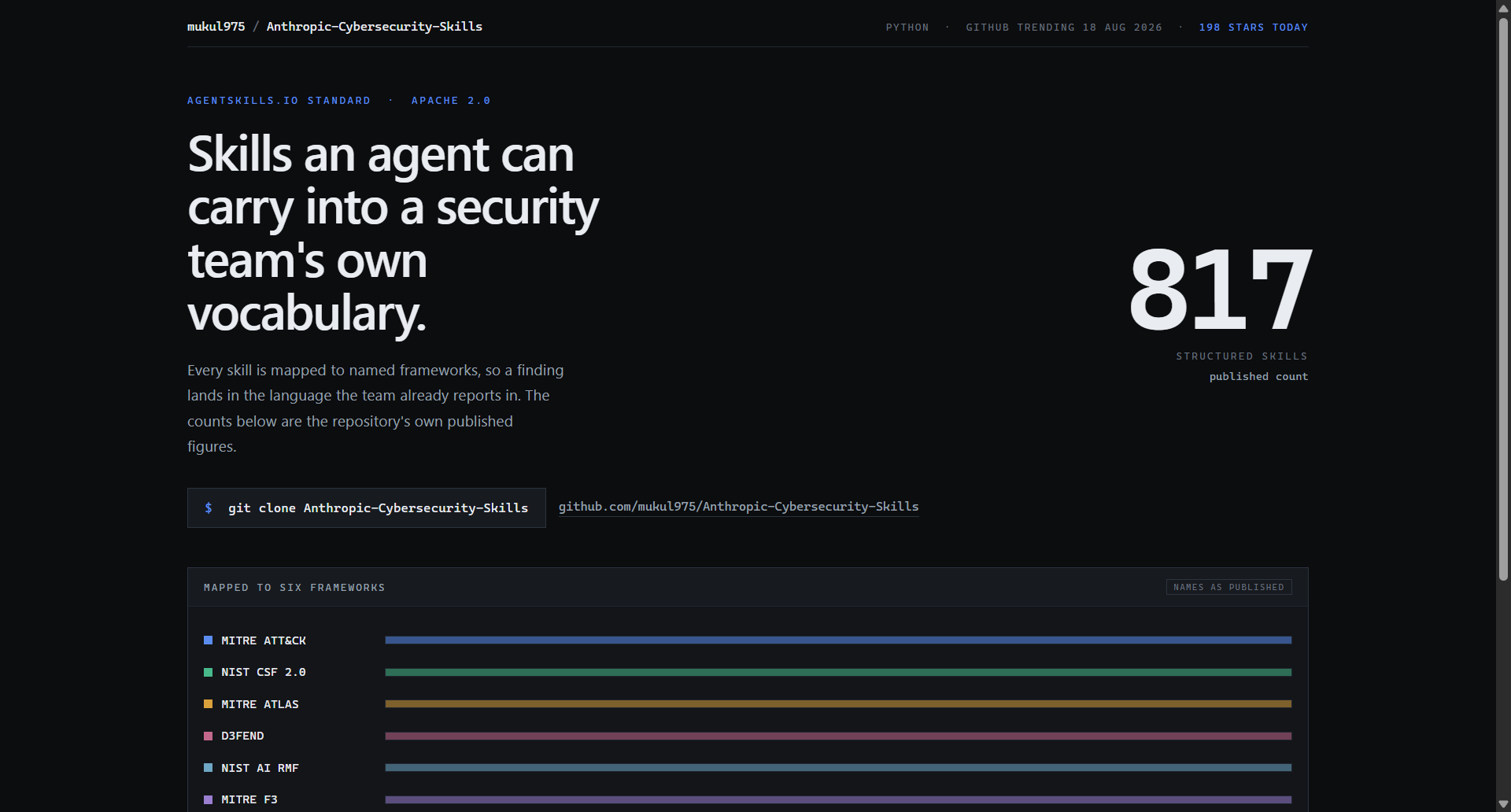Click the dollar prompt symbol in command
This screenshot has height=812, width=1511.
tap(209, 508)
